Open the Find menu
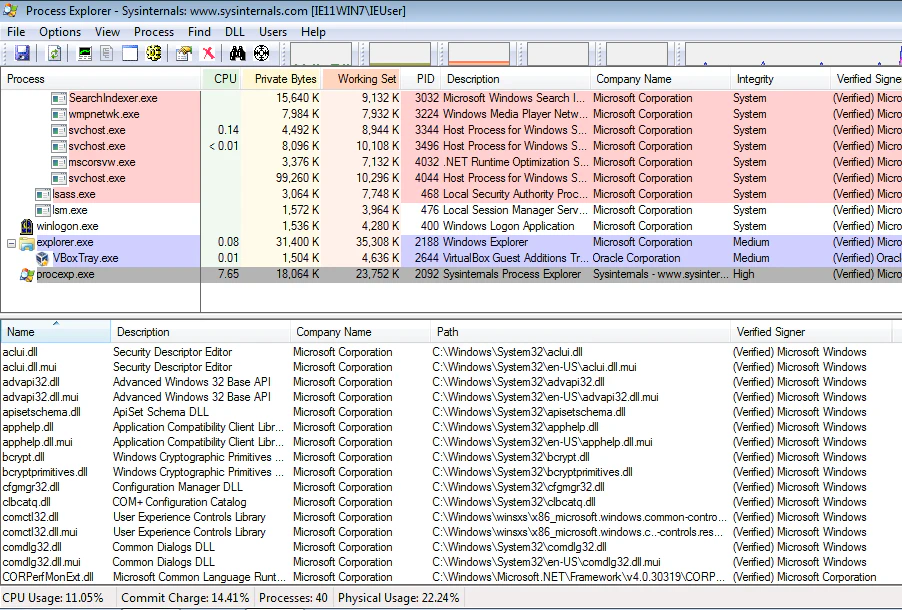This screenshot has height=610, width=902. click(x=199, y=32)
